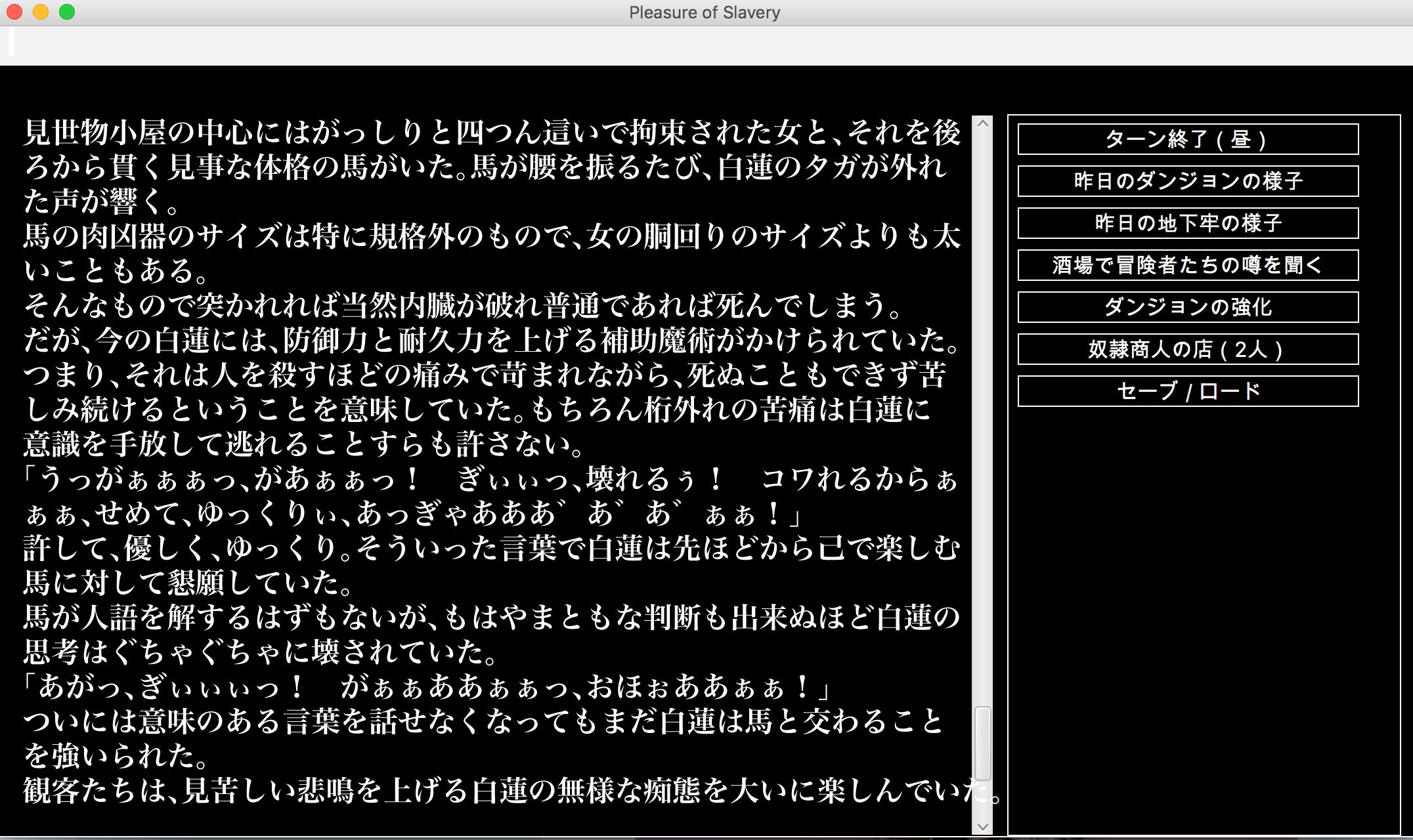Select 昨日の地下牢の様子 option
Viewport: 1413px width, 840px height.
point(1187,223)
